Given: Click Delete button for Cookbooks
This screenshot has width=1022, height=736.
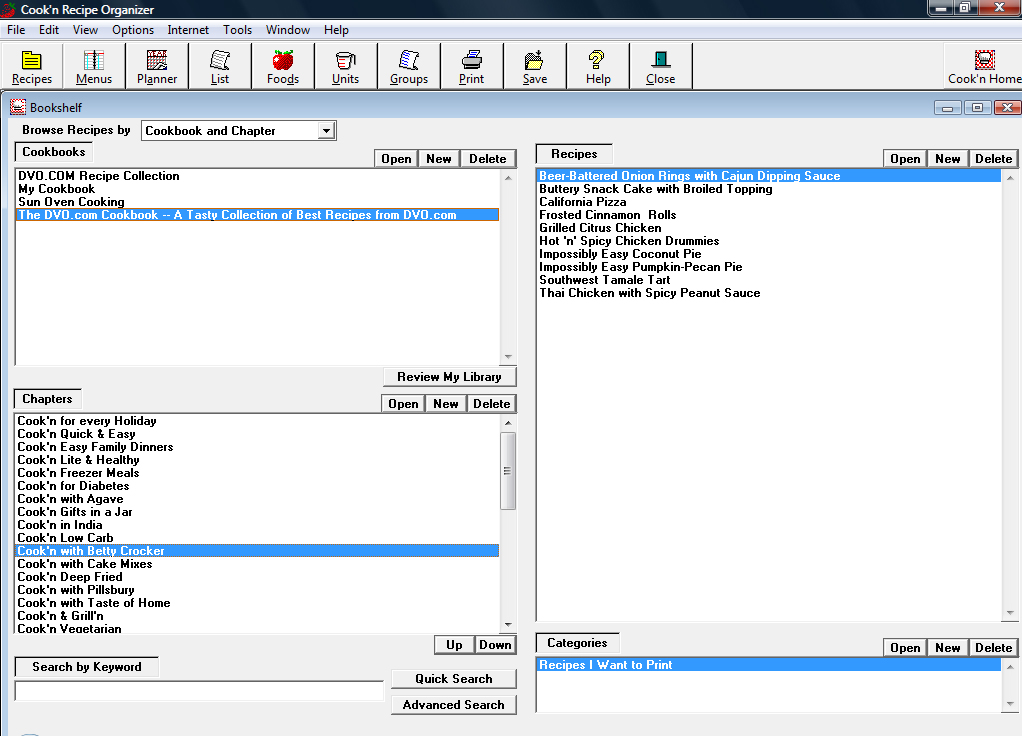Looking at the screenshot, I should click(x=488, y=158).
